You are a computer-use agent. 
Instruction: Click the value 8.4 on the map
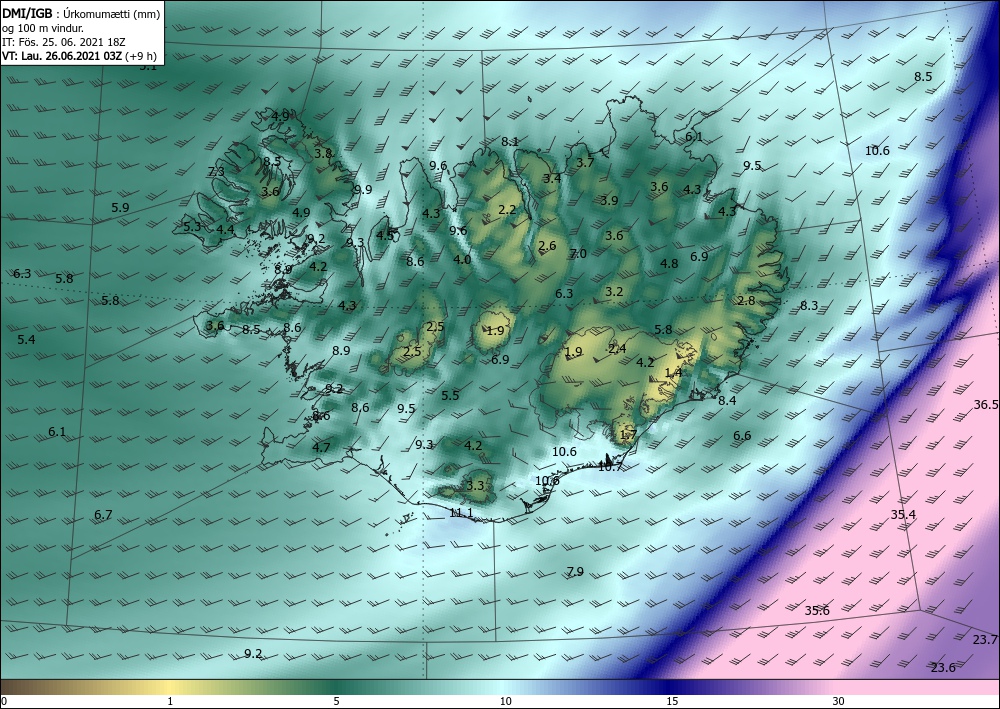coord(727,400)
